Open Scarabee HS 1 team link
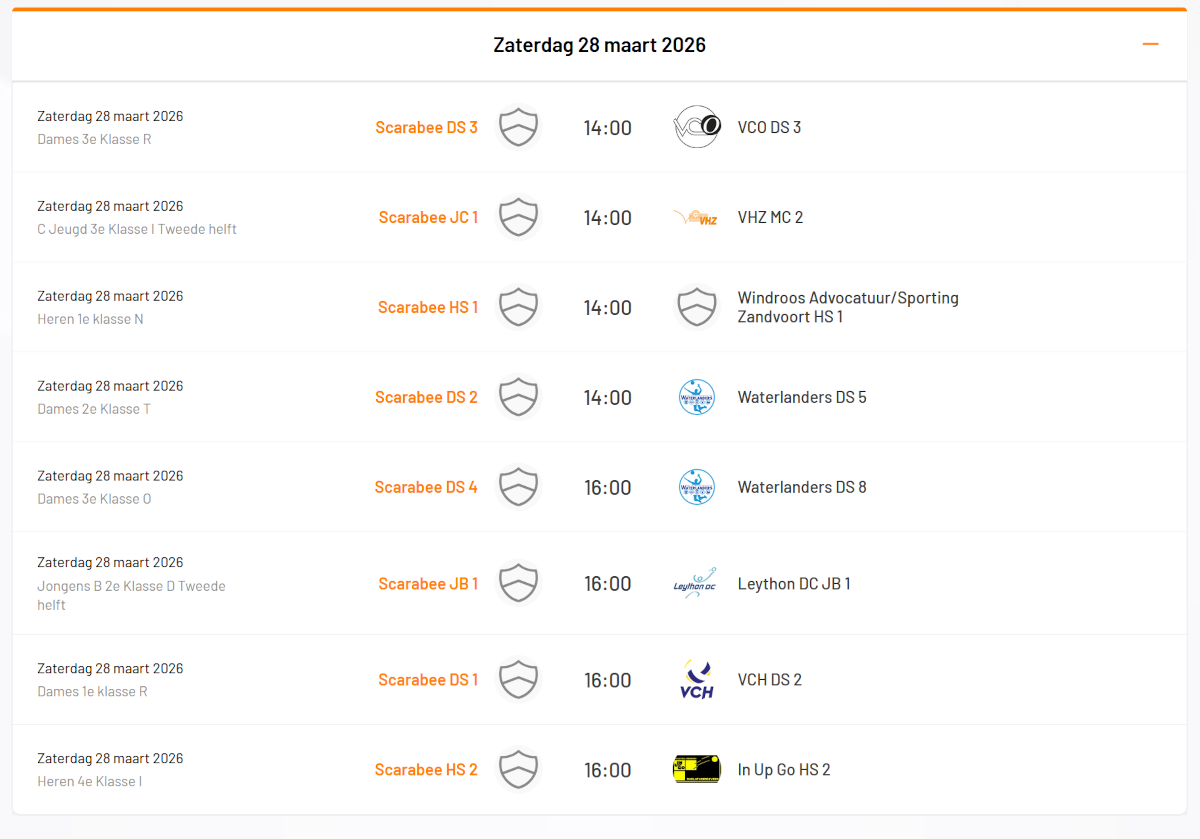The width and height of the screenshot is (1200, 839). (x=428, y=308)
